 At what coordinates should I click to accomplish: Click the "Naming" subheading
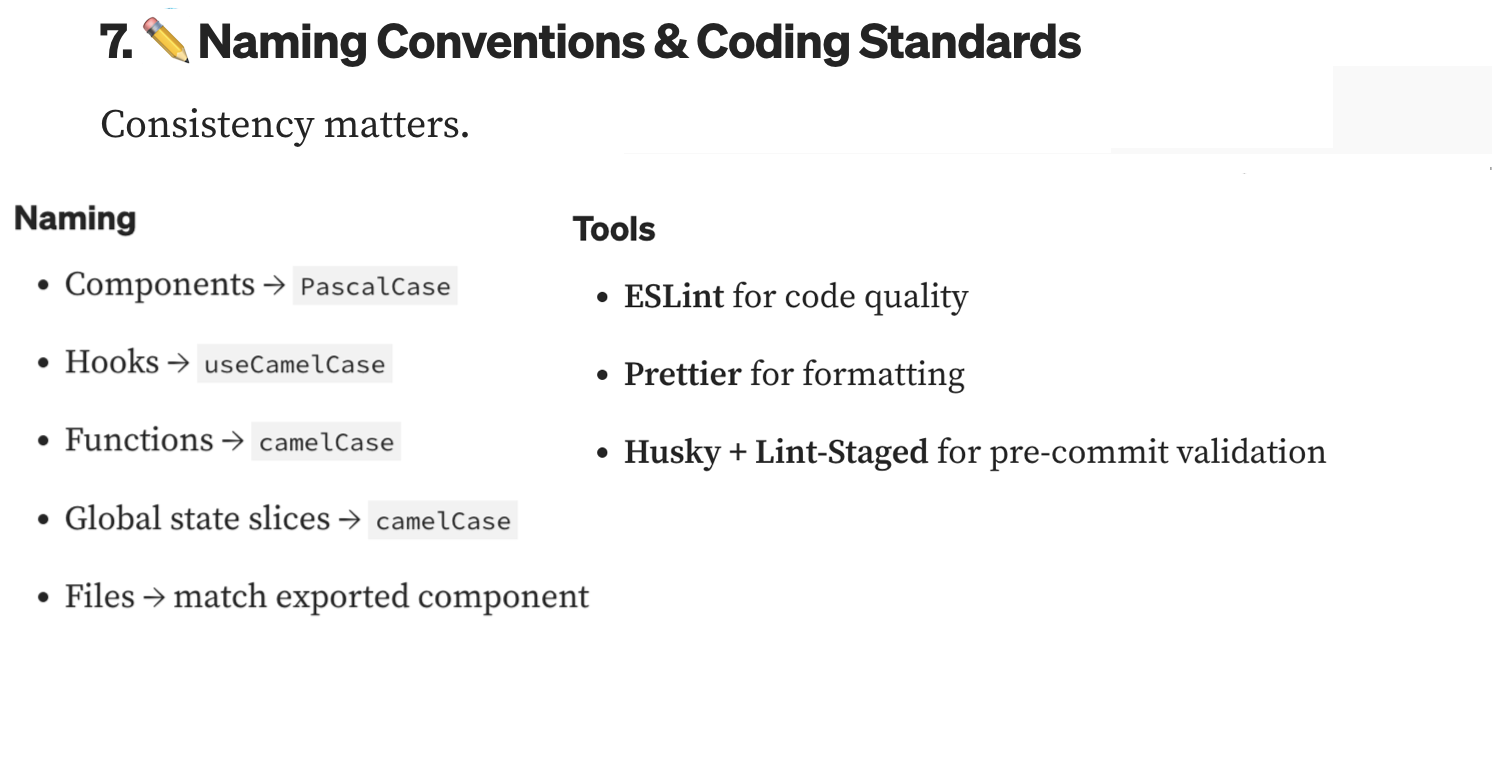(x=75, y=218)
